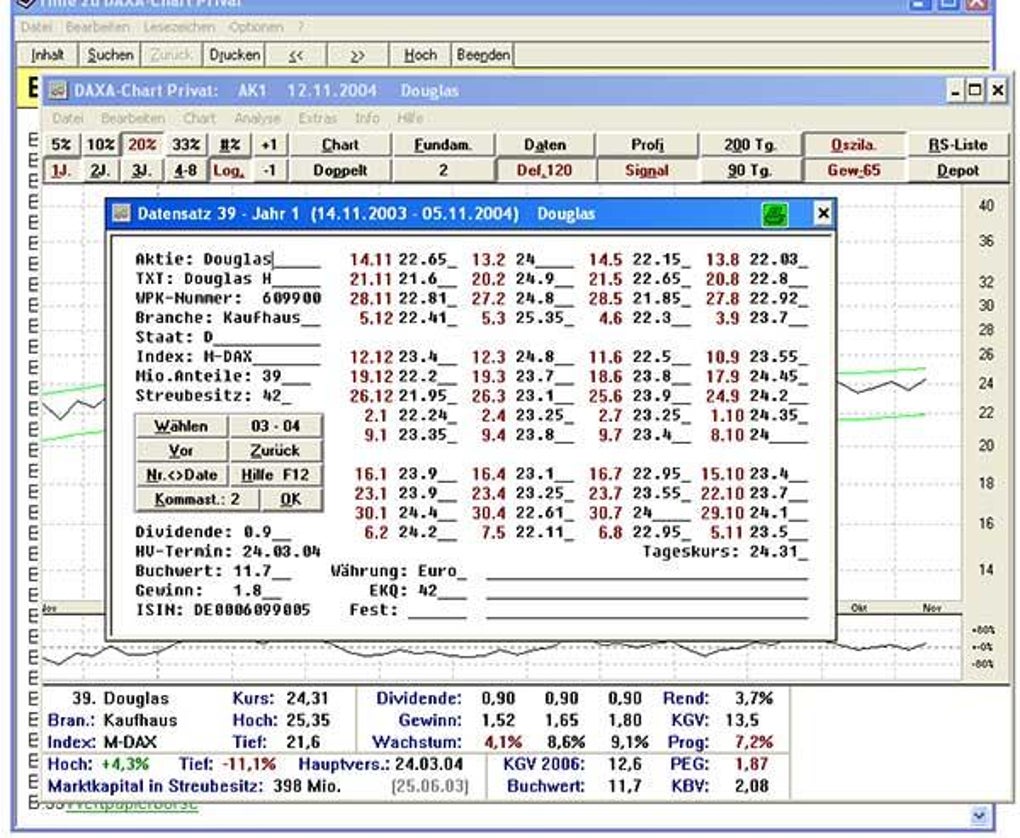Click the Datensatz dialog title bar icon
Image resolution: width=1020 pixels, height=838 pixels.
121,213
